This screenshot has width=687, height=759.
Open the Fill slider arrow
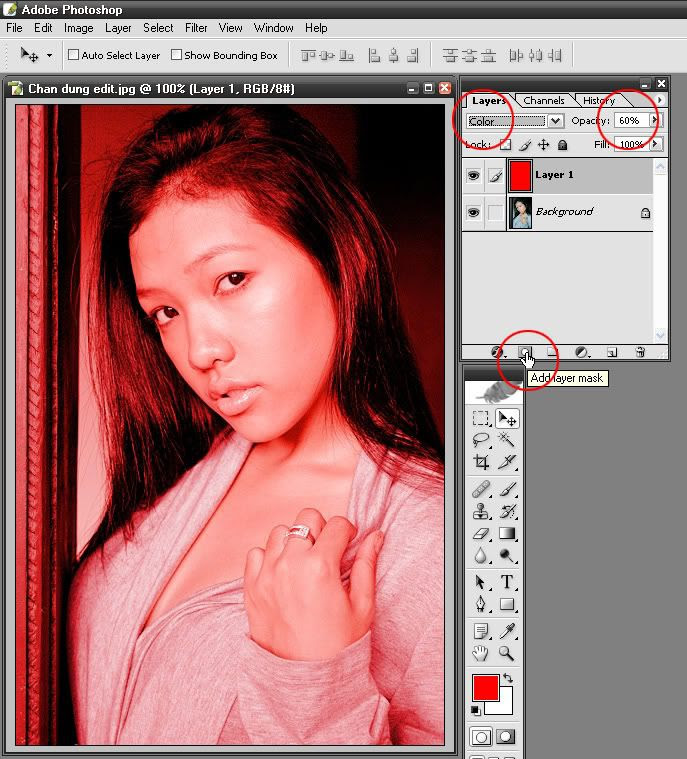point(656,144)
